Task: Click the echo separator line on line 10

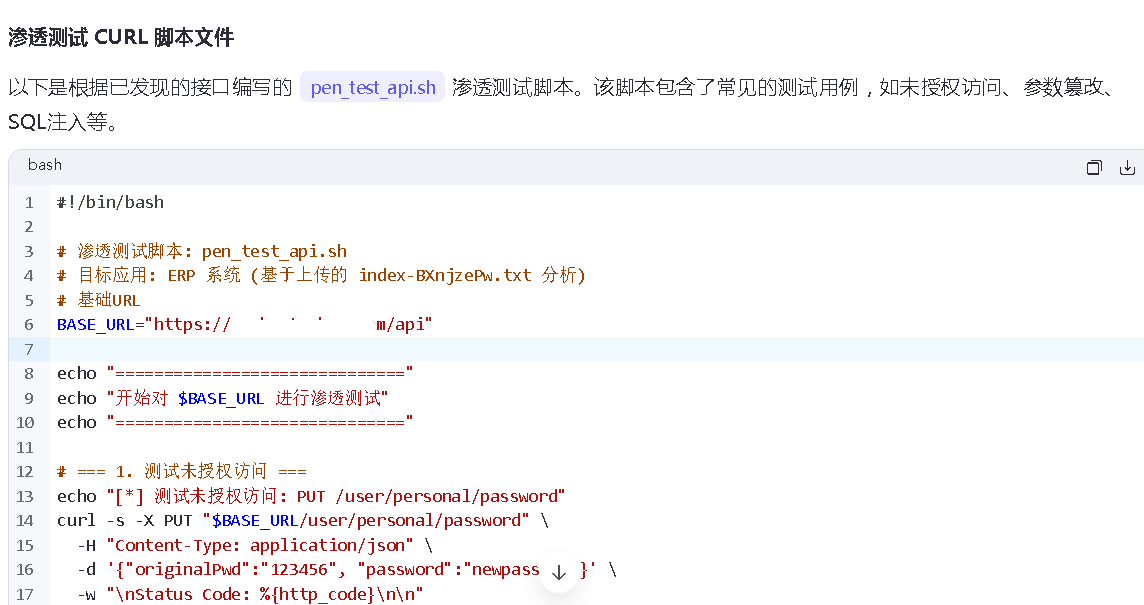Action: (x=235, y=423)
